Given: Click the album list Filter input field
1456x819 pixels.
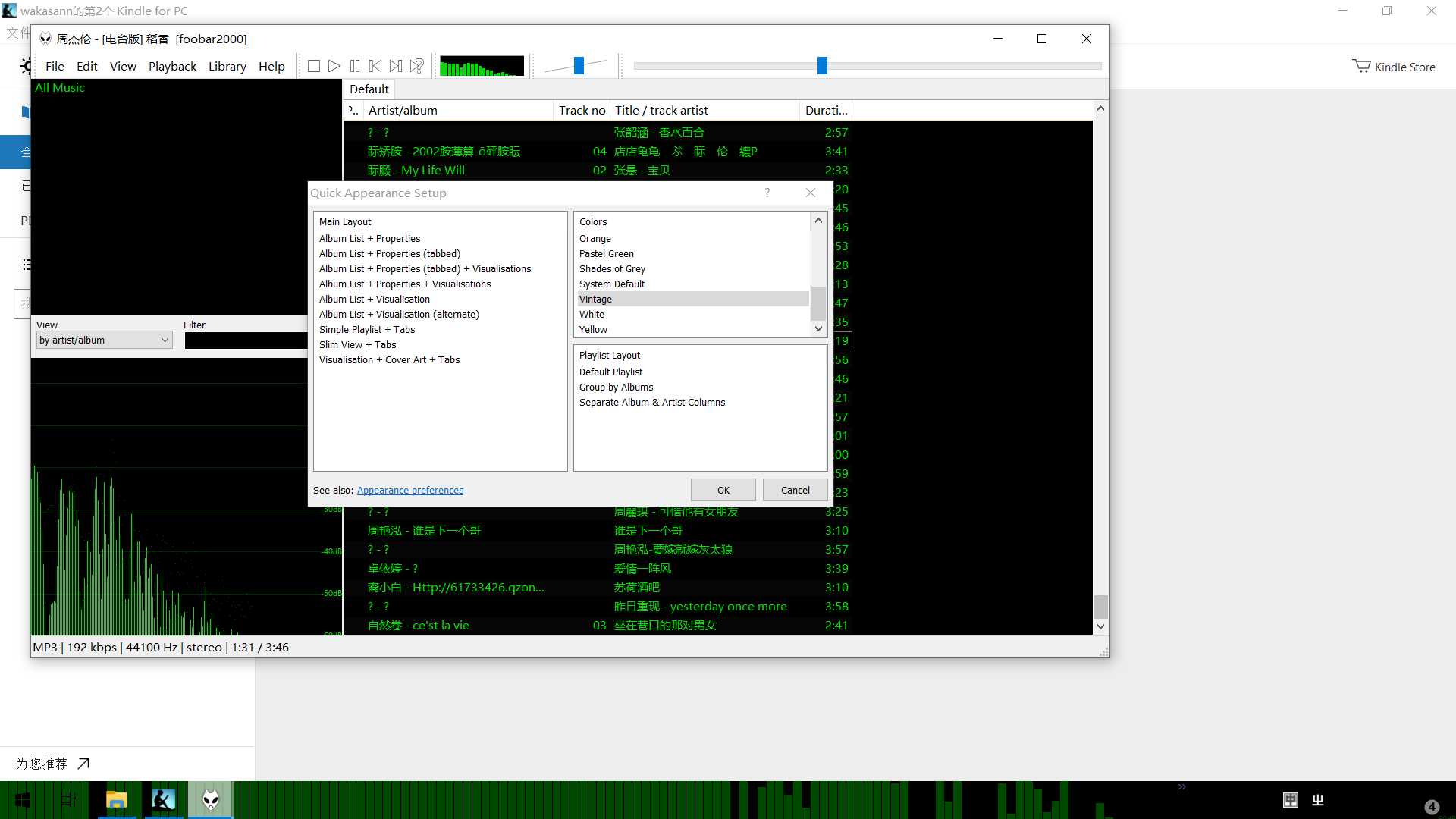Looking at the screenshot, I should pyautogui.click(x=245, y=340).
